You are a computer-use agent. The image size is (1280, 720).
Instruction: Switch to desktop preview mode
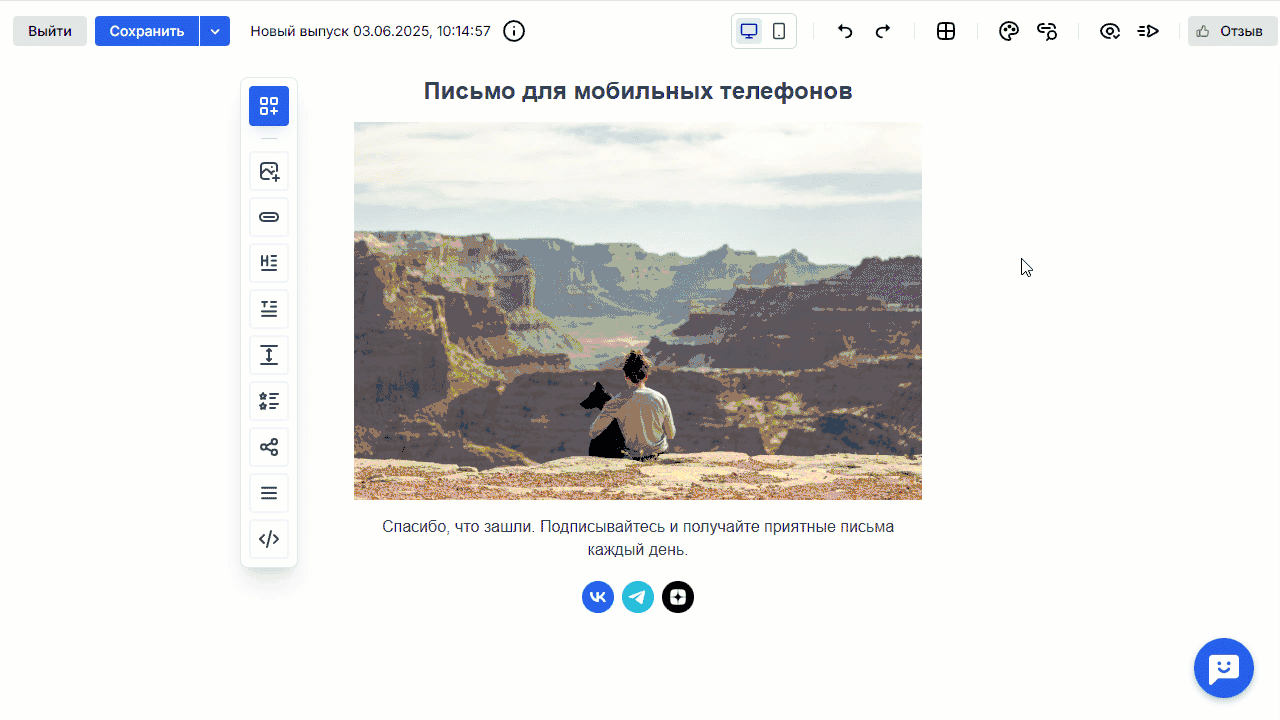(x=749, y=31)
